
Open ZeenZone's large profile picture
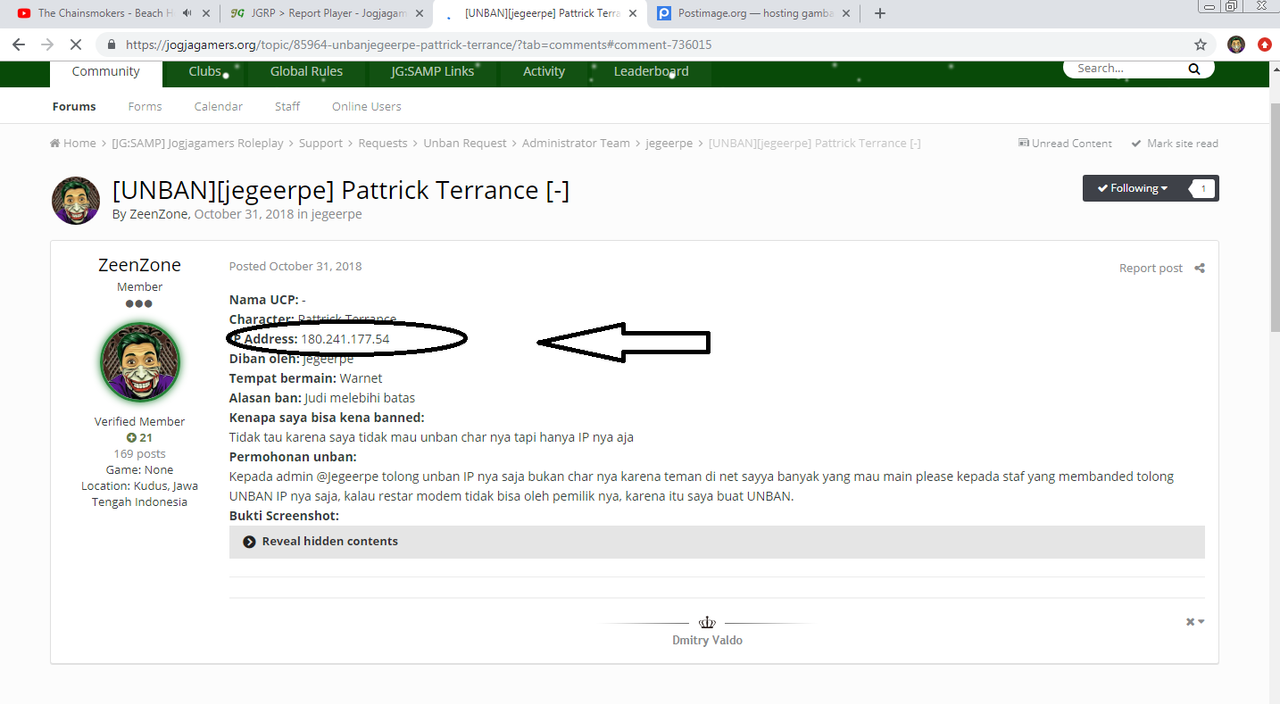pyautogui.click(x=140, y=361)
